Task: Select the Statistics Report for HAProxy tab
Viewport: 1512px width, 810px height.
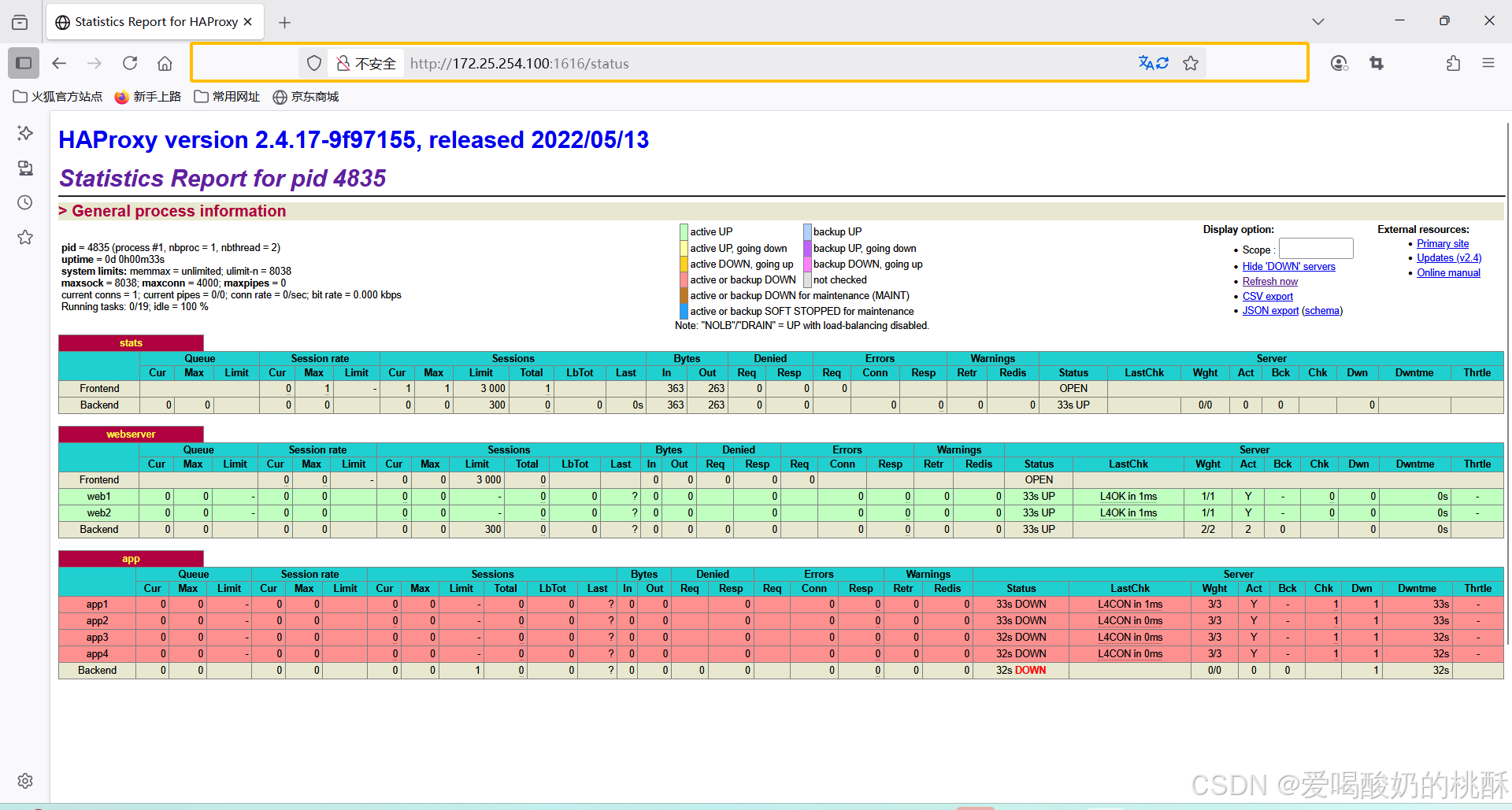Action: [156, 22]
